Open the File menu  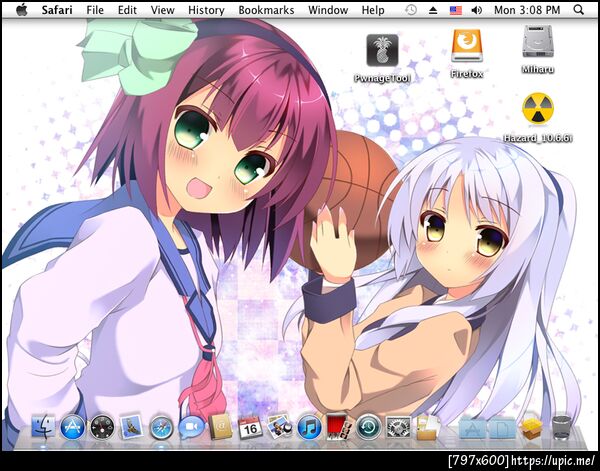95,10
